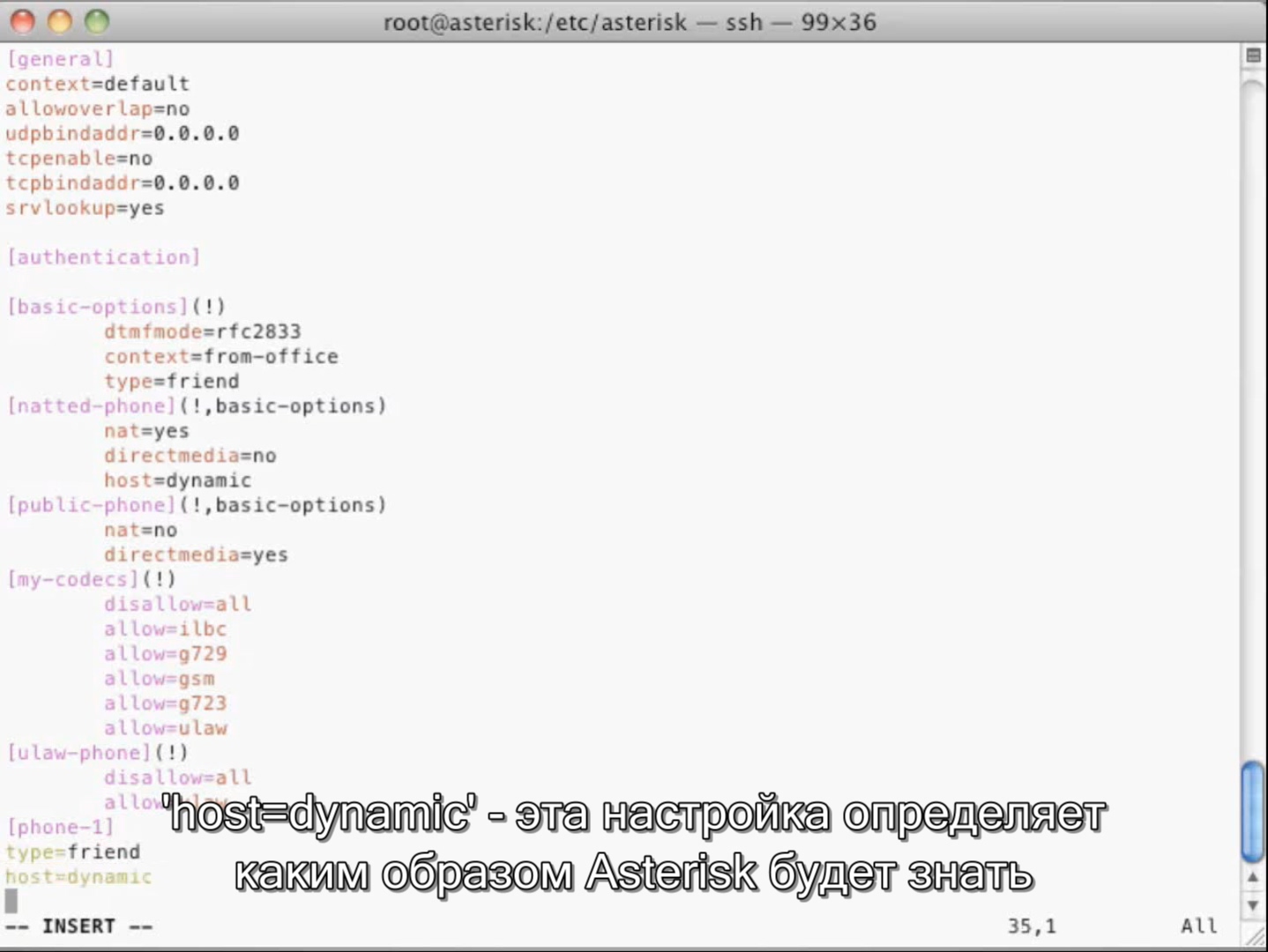Click host=dynamic under natted-phone

point(178,480)
